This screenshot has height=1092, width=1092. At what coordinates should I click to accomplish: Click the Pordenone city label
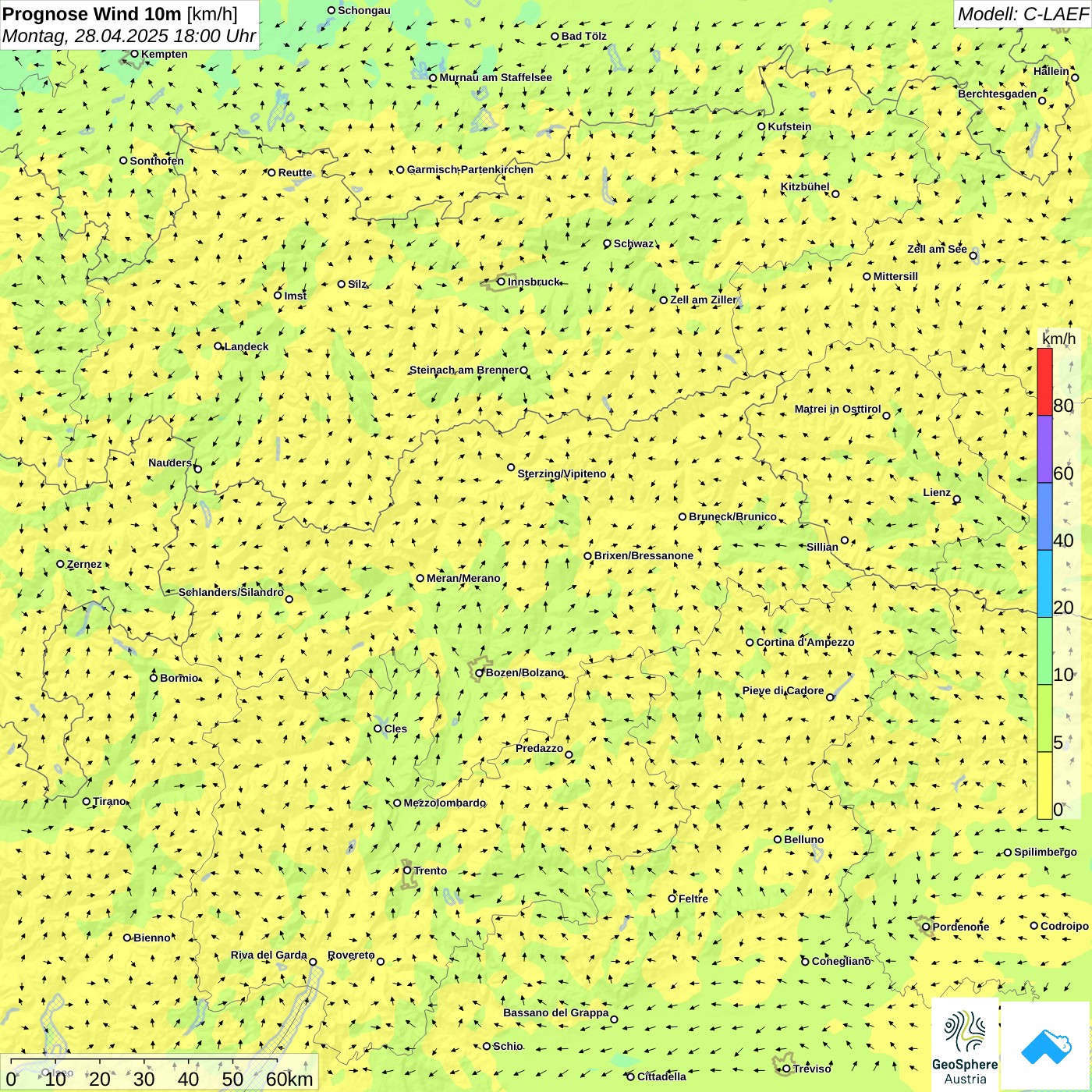point(961,927)
